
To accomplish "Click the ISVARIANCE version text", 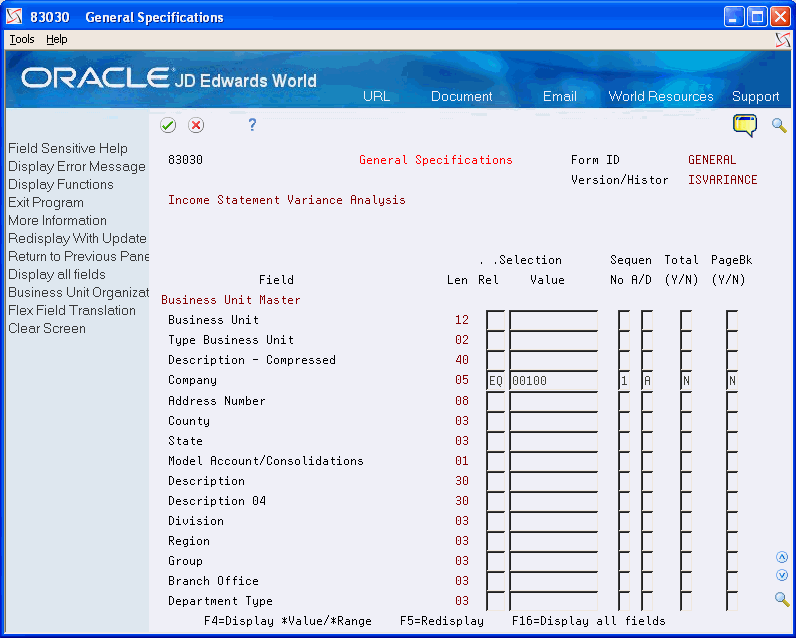I will tap(722, 180).
